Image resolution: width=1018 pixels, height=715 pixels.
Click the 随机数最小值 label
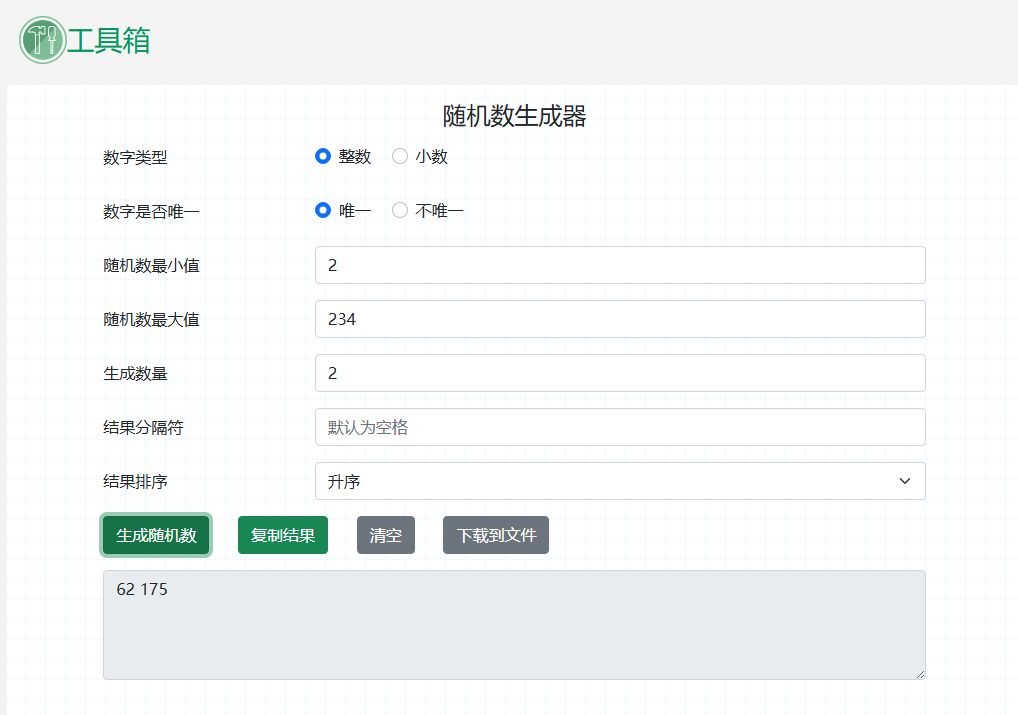151,266
